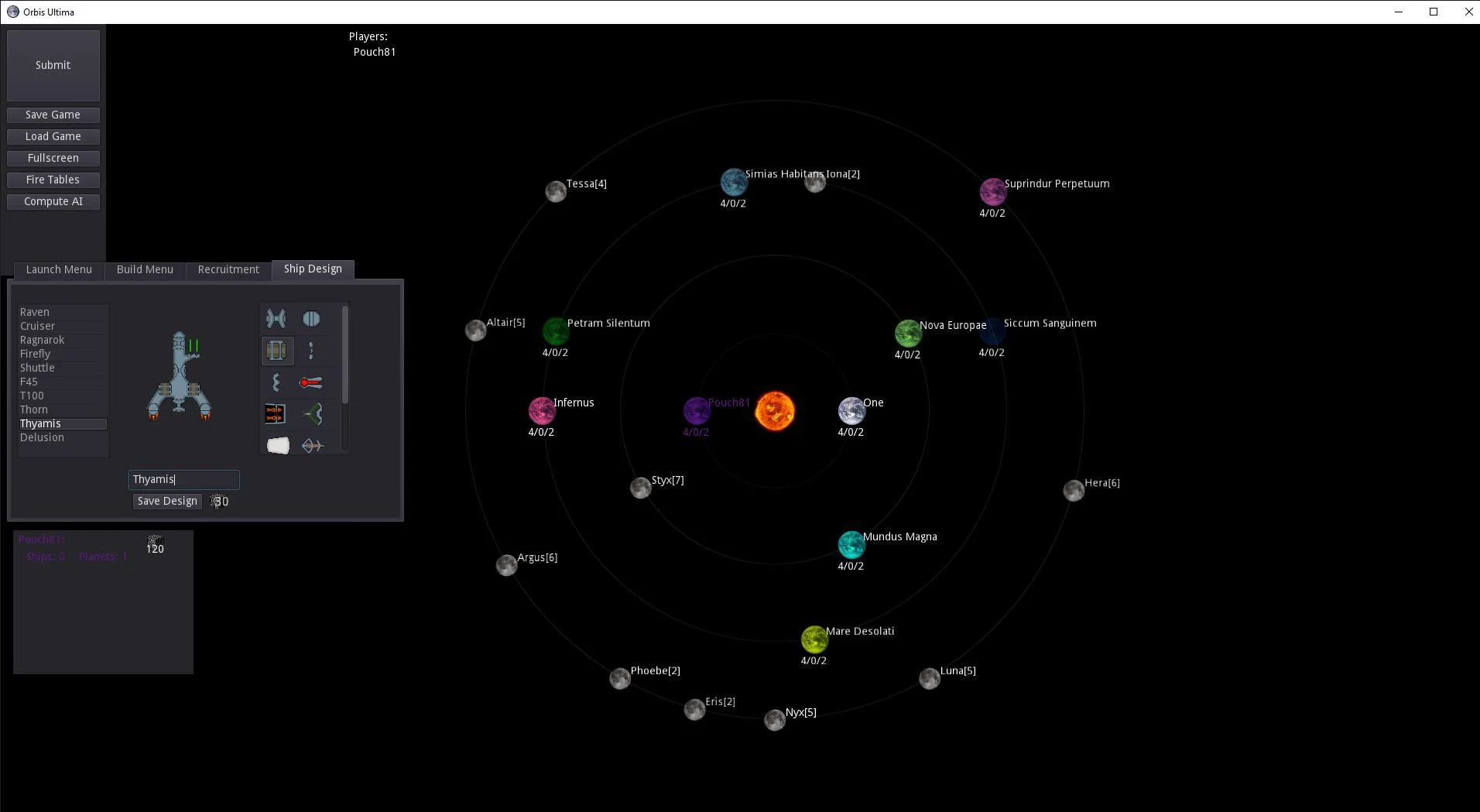Save the current ship design
The height and width of the screenshot is (812, 1480).
pos(167,502)
